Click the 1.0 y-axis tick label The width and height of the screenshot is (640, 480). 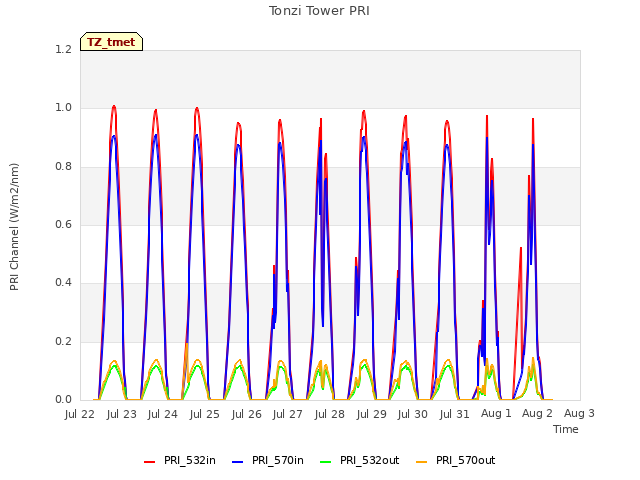(x=64, y=108)
